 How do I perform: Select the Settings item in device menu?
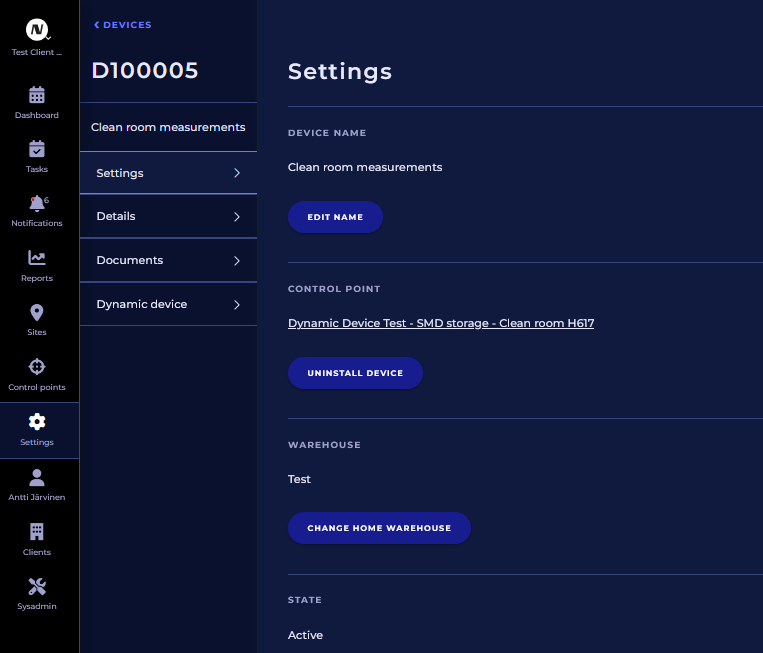(x=168, y=173)
